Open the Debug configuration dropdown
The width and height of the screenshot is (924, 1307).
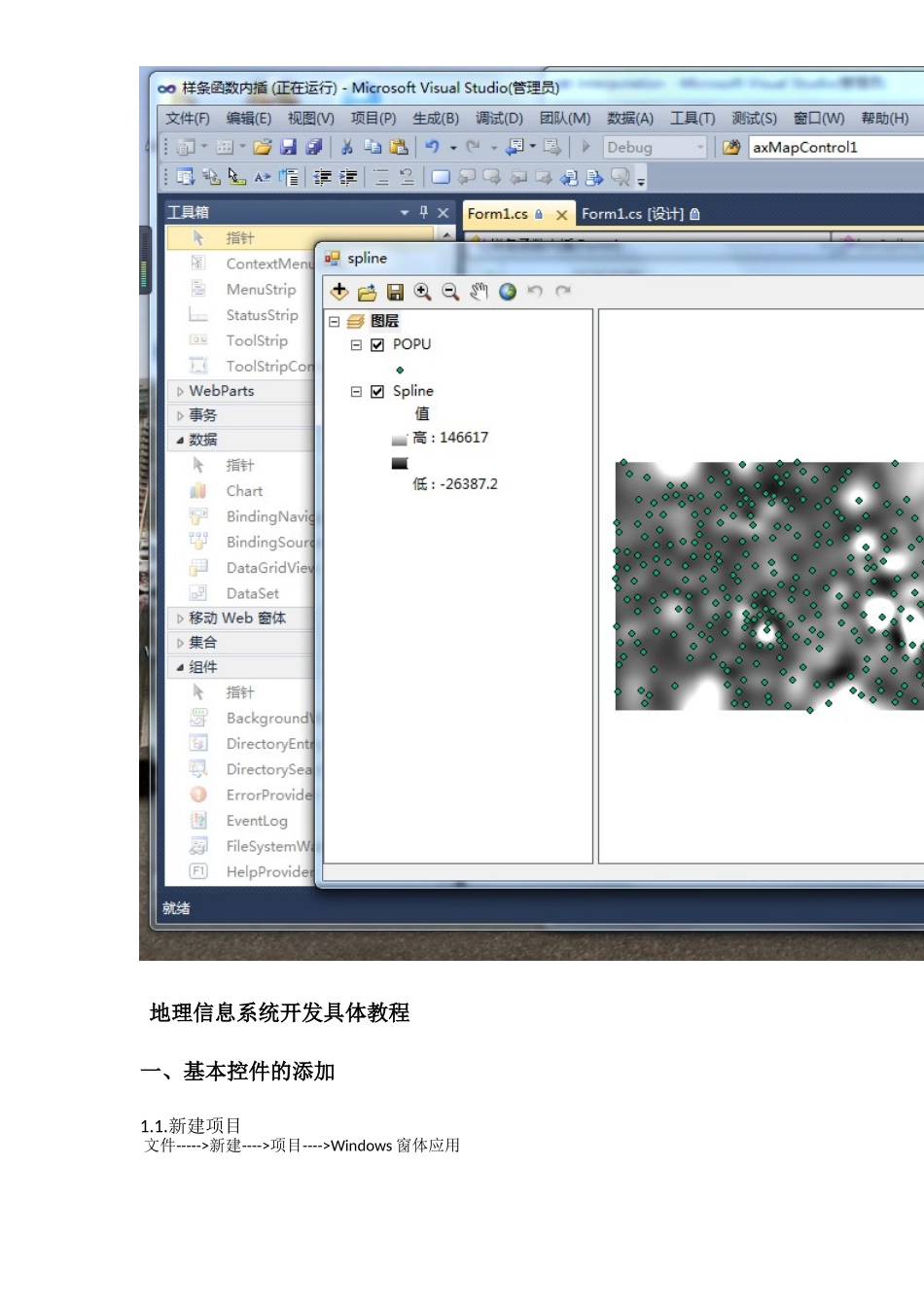(x=700, y=147)
